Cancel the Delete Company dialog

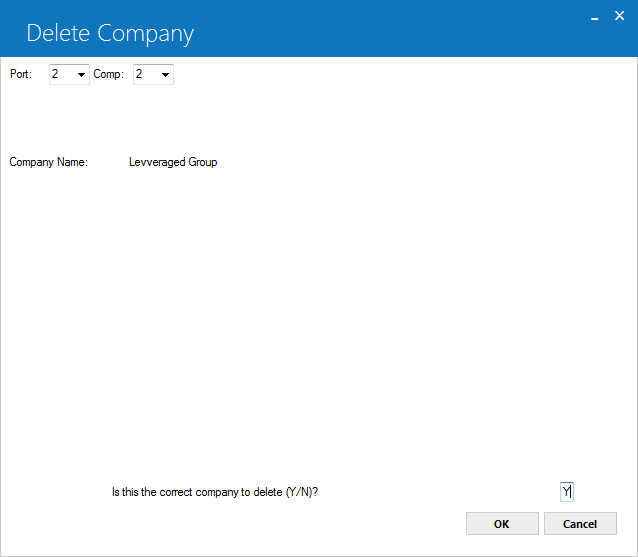[x=580, y=524]
